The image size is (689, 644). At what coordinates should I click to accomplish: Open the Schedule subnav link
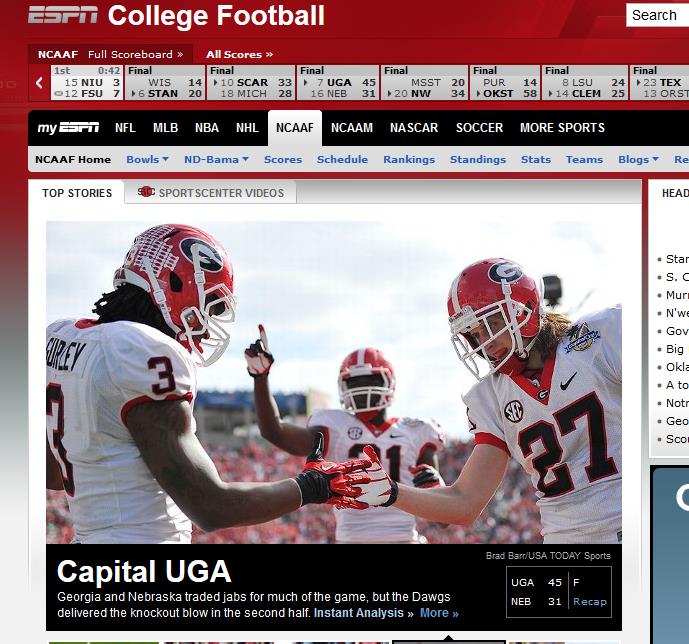[x=342, y=159]
